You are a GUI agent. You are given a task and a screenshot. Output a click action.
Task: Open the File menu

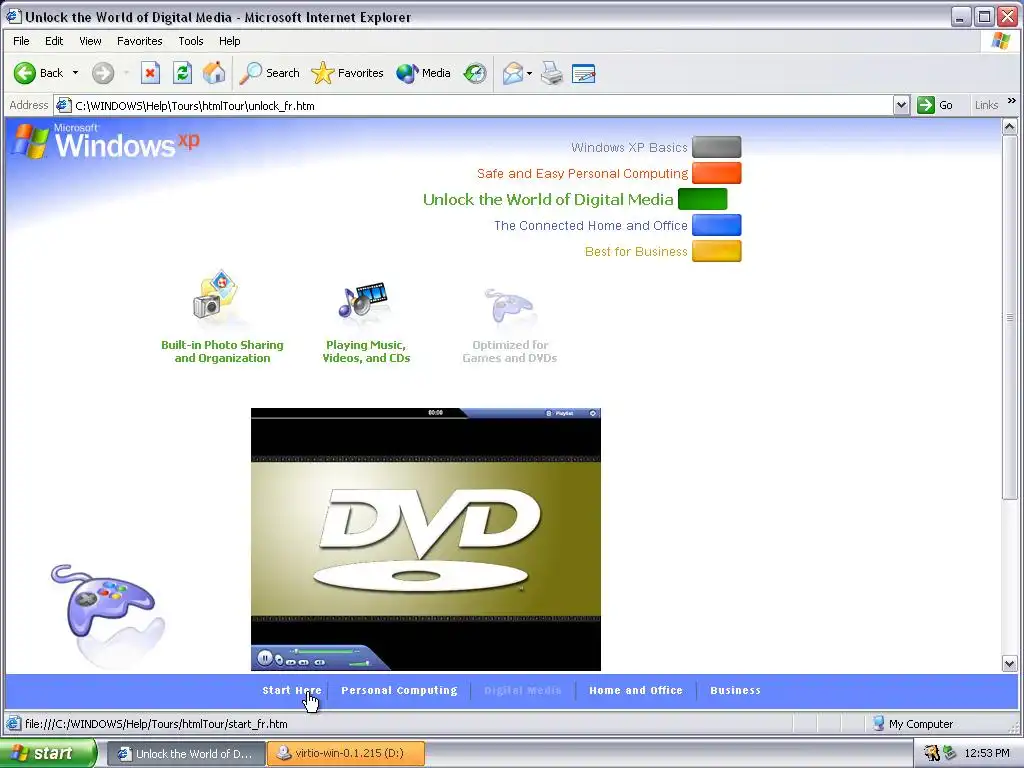[21, 41]
